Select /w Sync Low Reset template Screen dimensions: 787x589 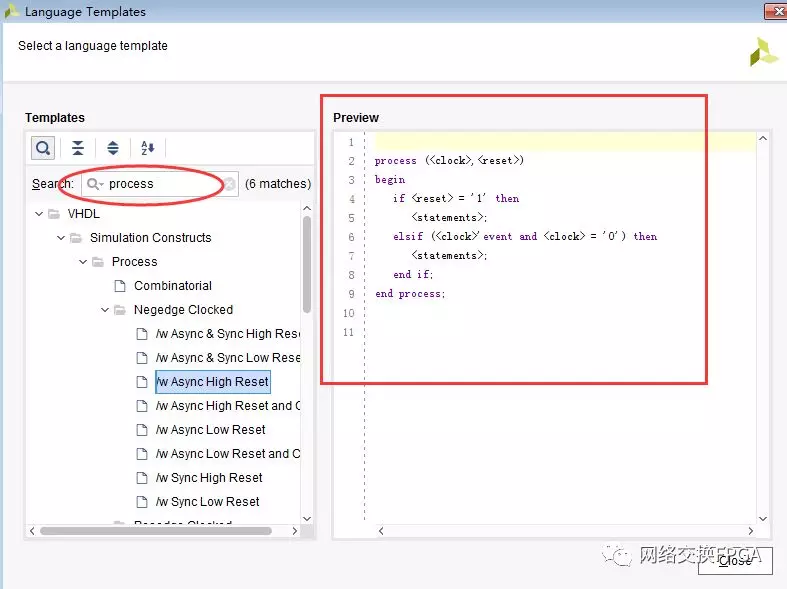(x=207, y=502)
